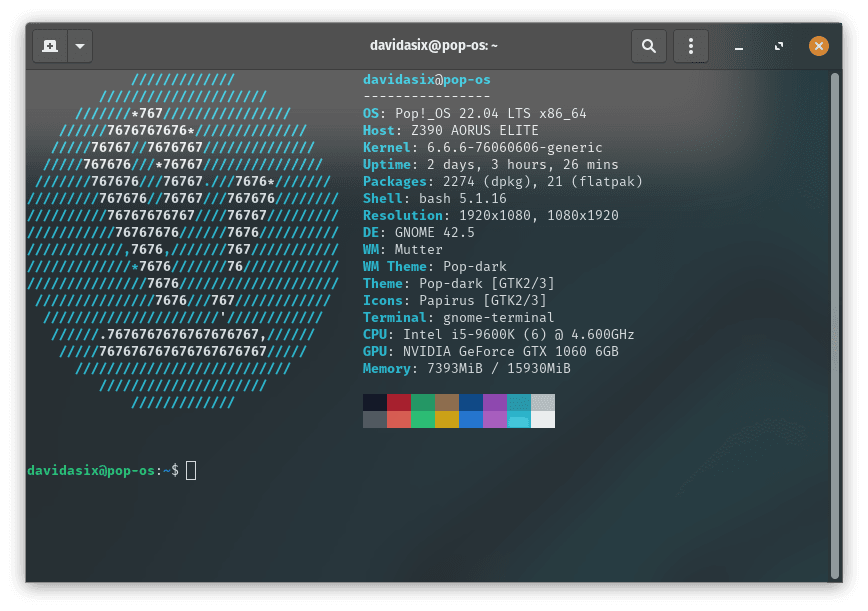Click the three-dot options icon
Screen dimensions: 868x611
click(691, 46)
